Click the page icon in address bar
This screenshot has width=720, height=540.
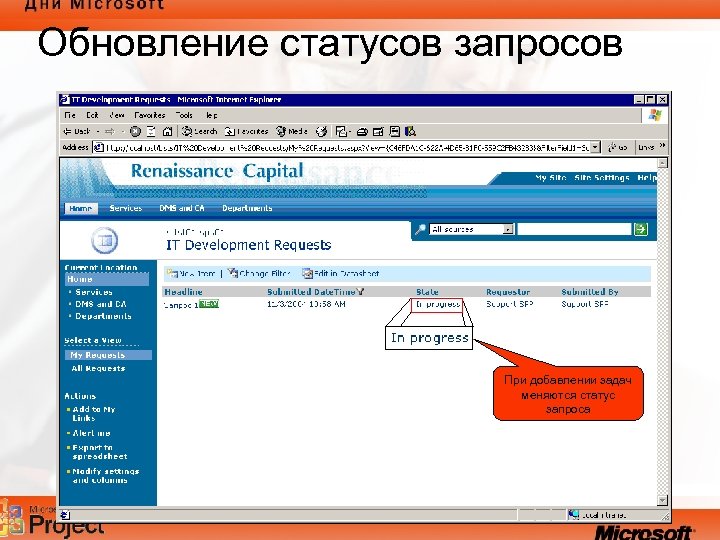pos(98,147)
